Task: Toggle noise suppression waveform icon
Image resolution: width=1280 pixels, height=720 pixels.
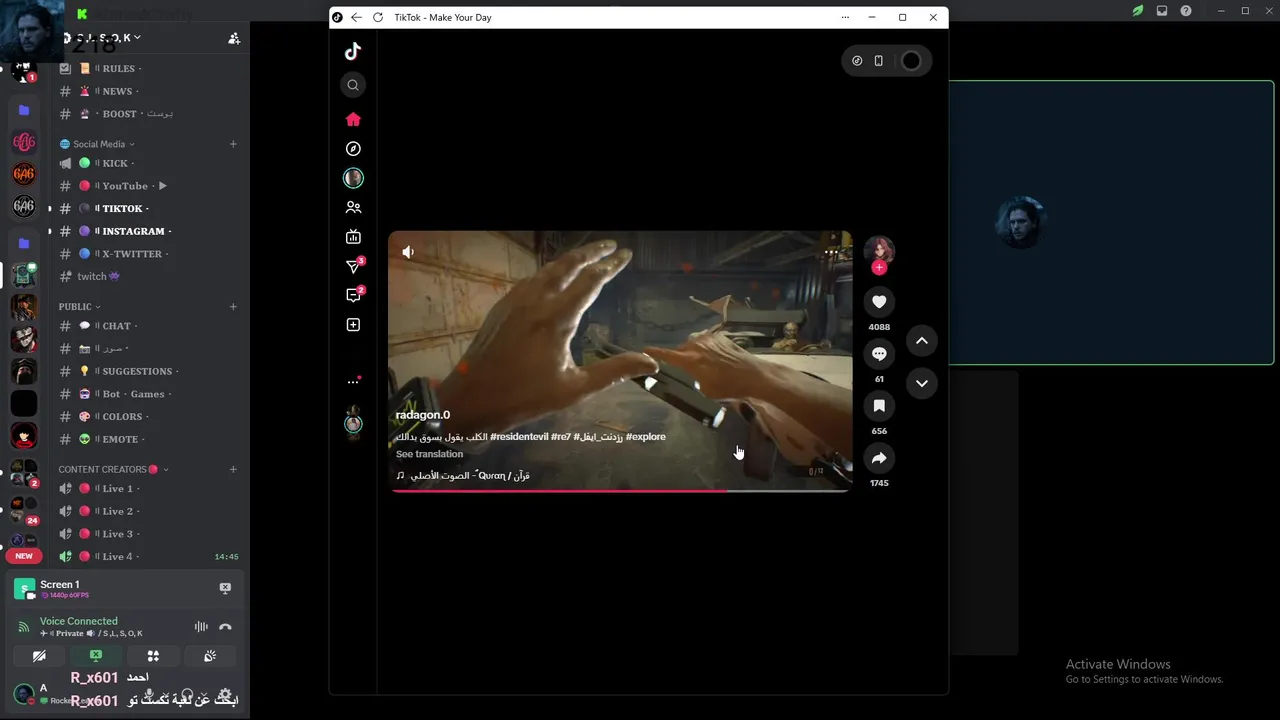Action: pos(201,627)
